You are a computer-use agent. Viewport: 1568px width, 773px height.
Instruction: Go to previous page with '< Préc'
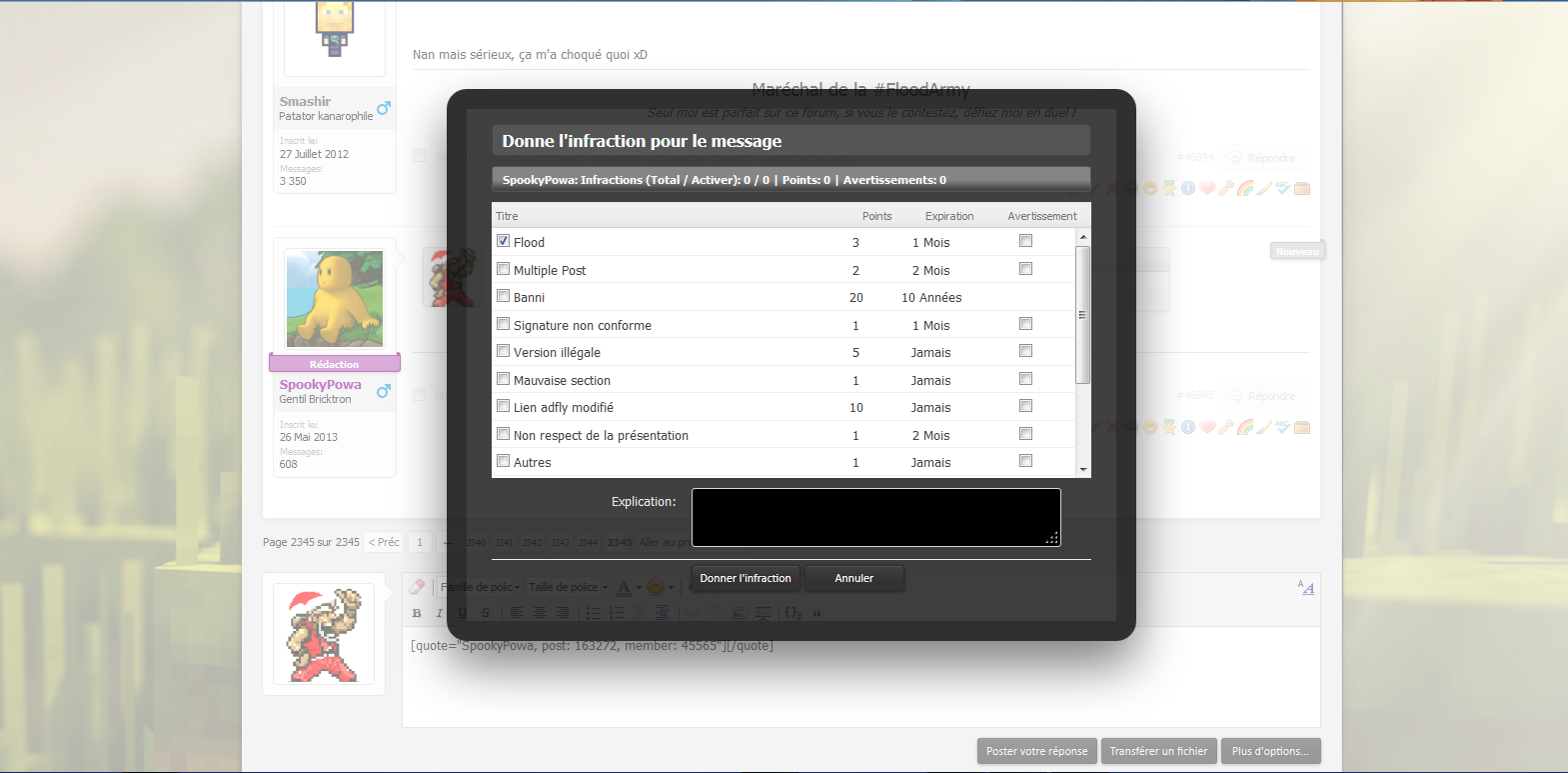(x=384, y=542)
